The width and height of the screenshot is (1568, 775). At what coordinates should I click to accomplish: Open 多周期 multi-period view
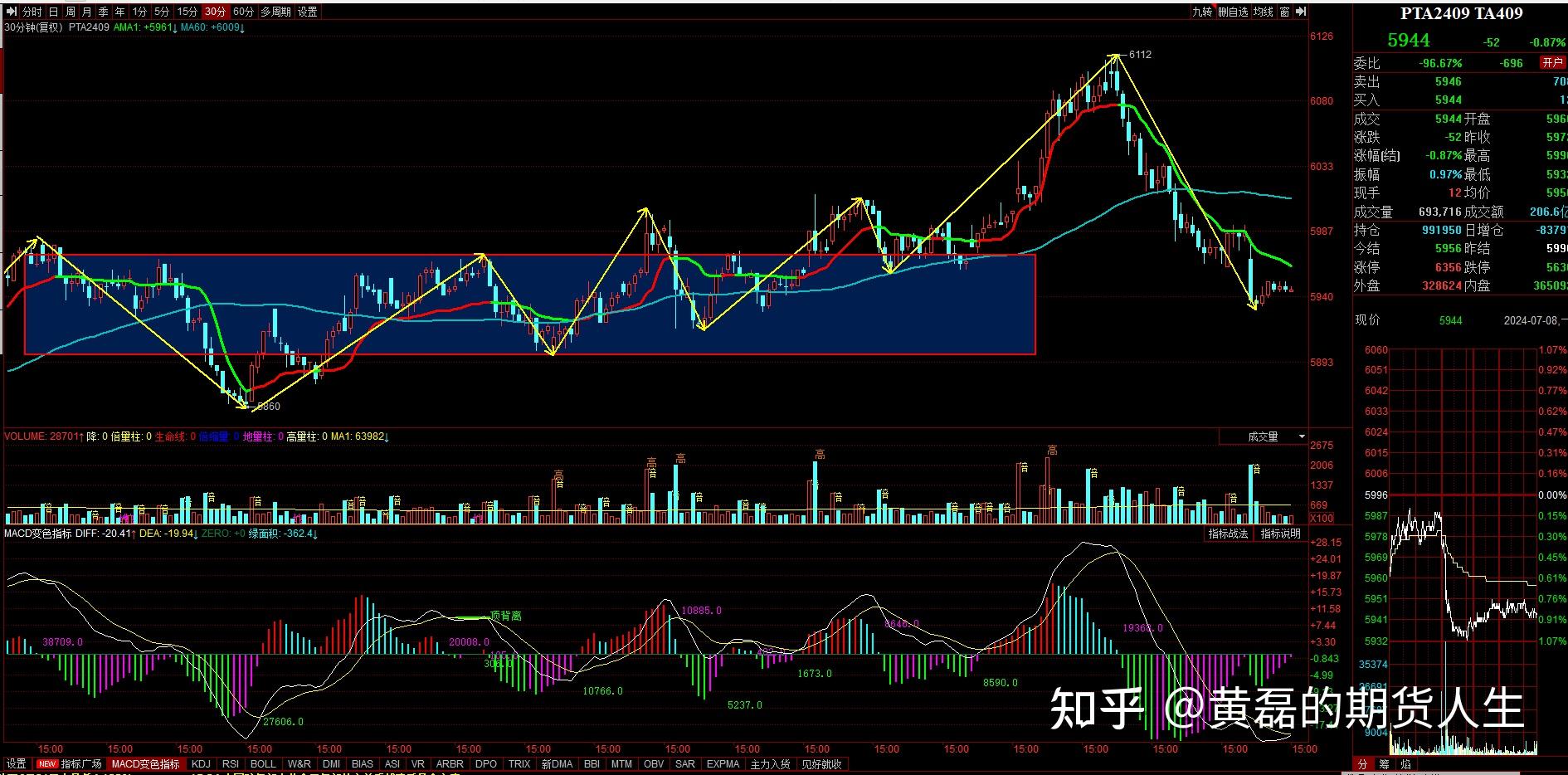[276, 12]
